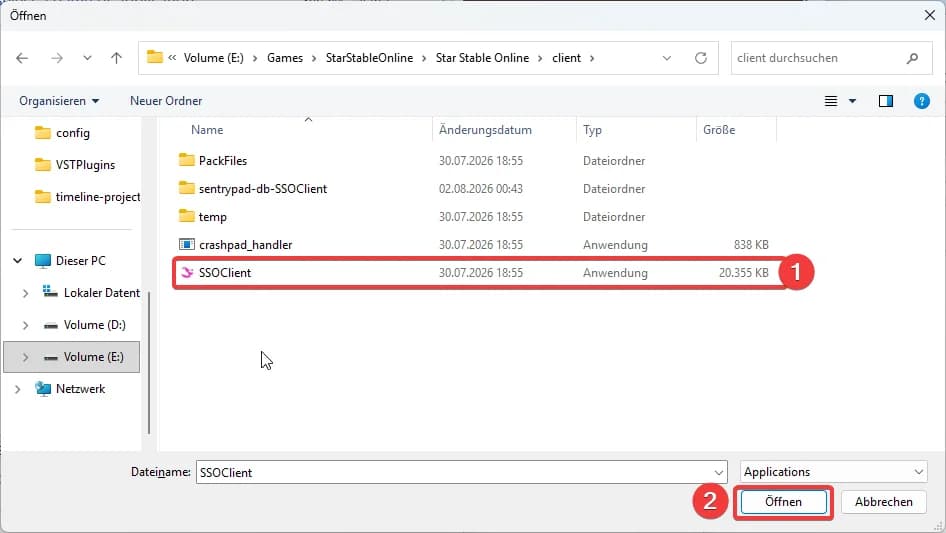946x533 pixels.
Task: Open the Dateiname dropdown arrow
Action: (x=719, y=472)
